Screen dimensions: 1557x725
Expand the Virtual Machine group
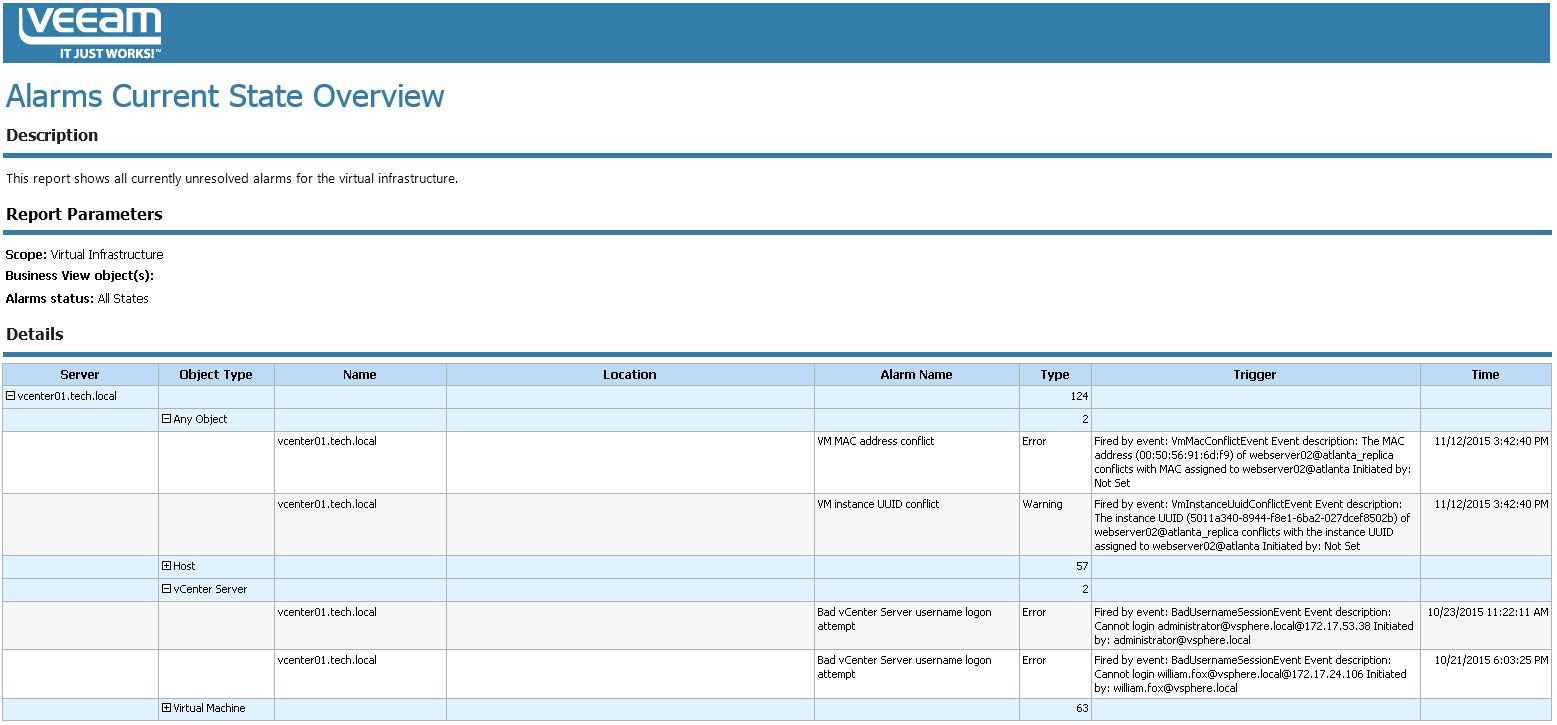(x=167, y=708)
